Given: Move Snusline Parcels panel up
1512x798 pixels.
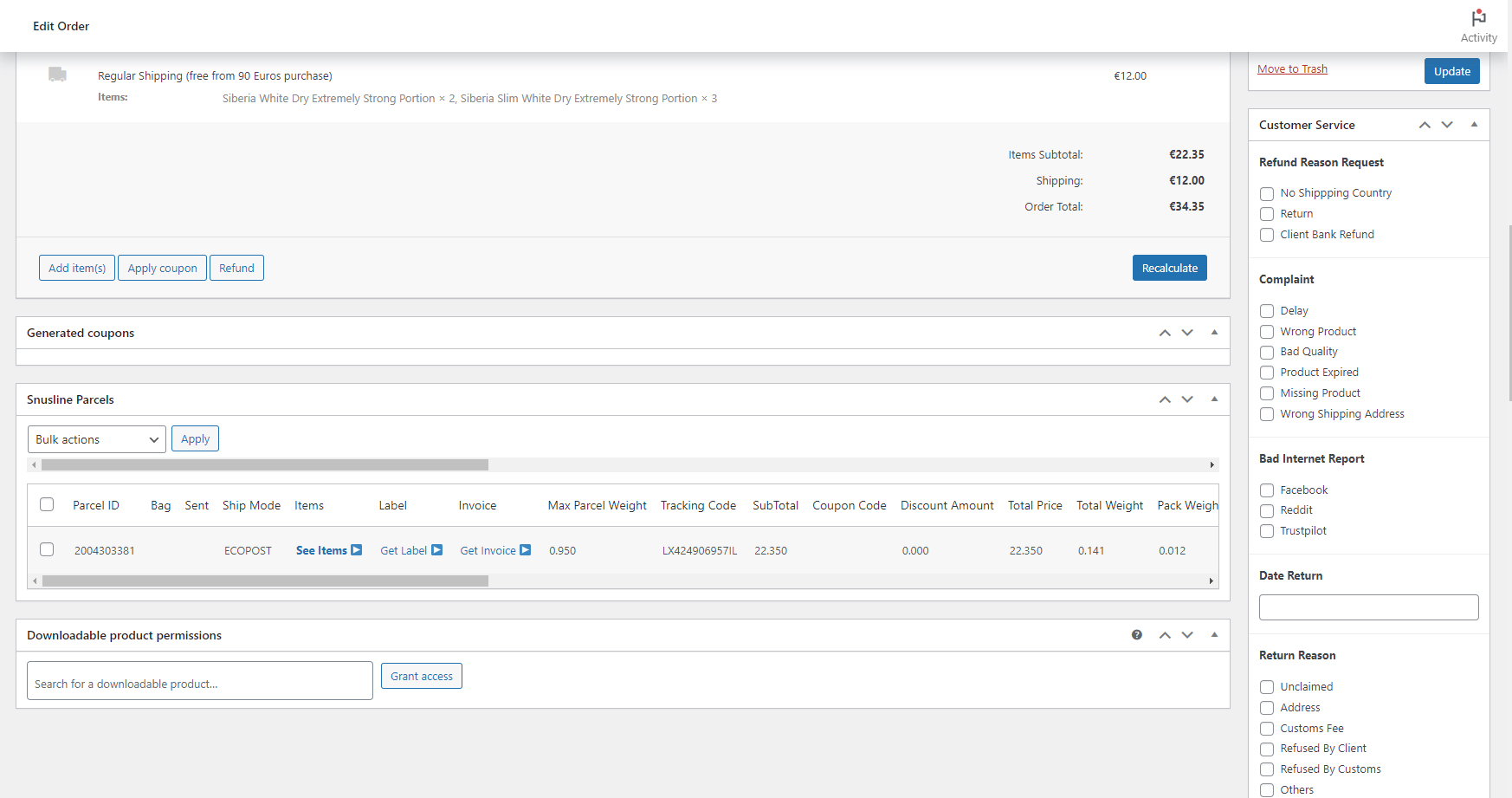Looking at the screenshot, I should [x=1165, y=399].
